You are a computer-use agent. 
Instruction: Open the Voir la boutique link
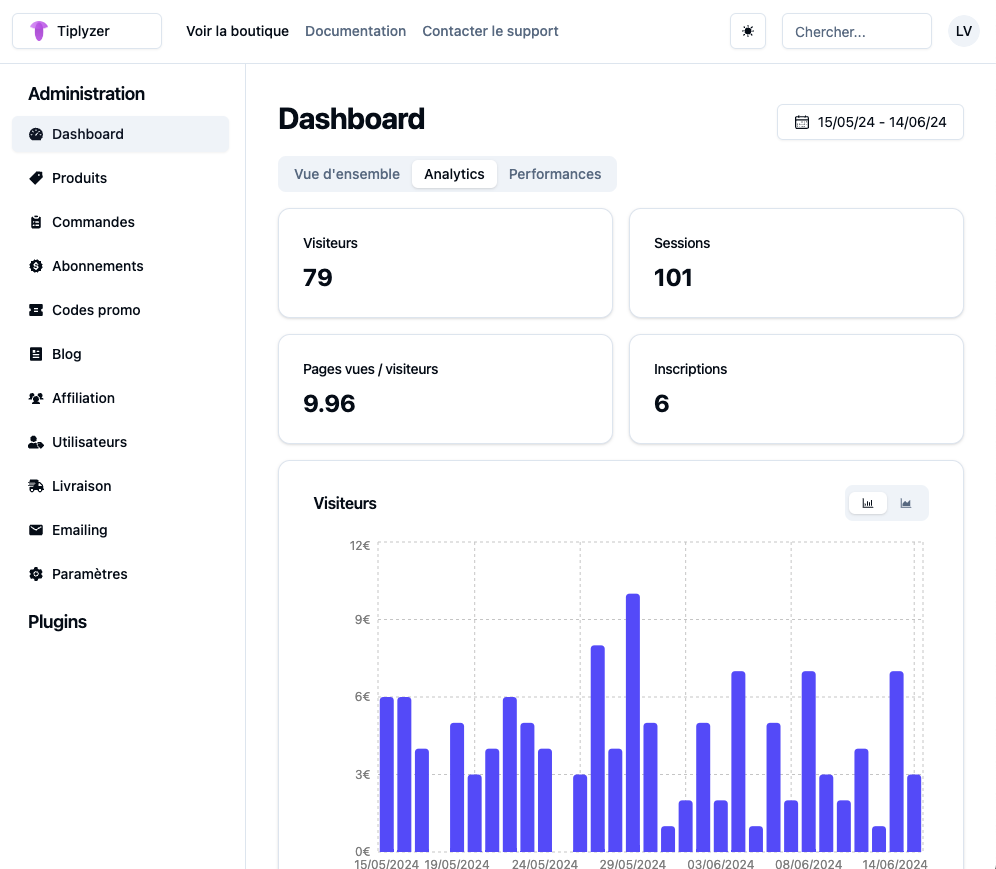tap(237, 31)
